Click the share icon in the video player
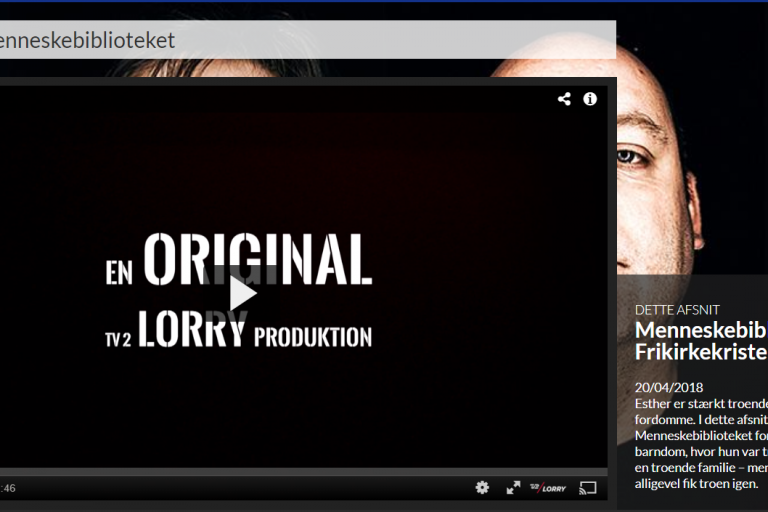 coord(564,99)
